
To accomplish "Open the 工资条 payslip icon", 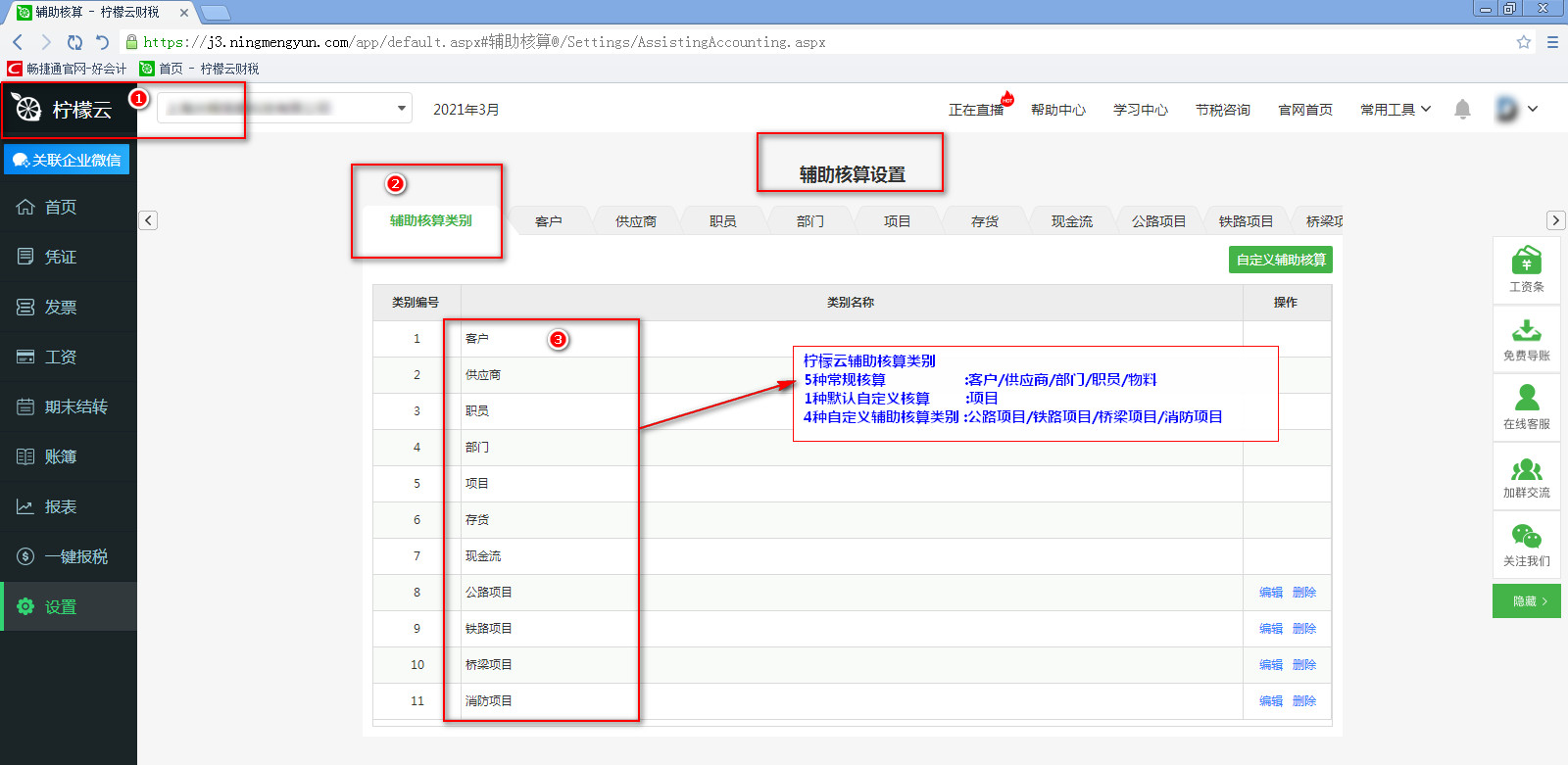I will point(1526,262).
